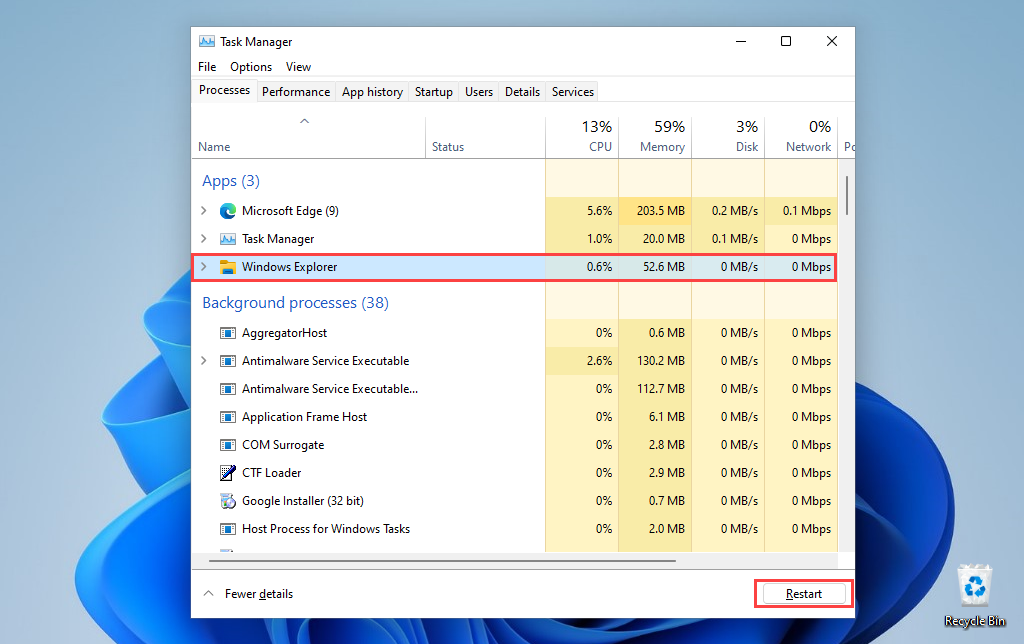Screen dimensions: 1024x644
Task: Open the Options menu
Action: pyautogui.click(x=250, y=67)
